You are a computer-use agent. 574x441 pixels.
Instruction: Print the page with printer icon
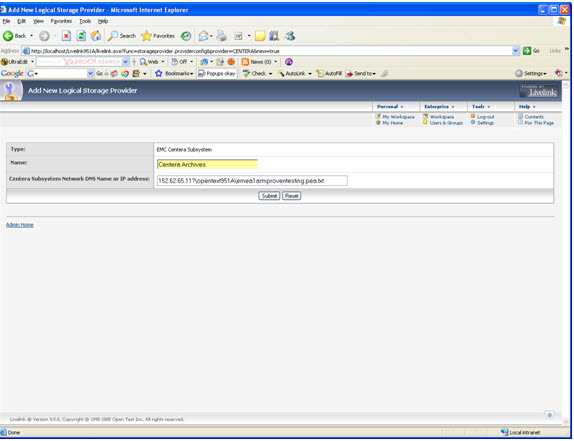tap(221, 36)
